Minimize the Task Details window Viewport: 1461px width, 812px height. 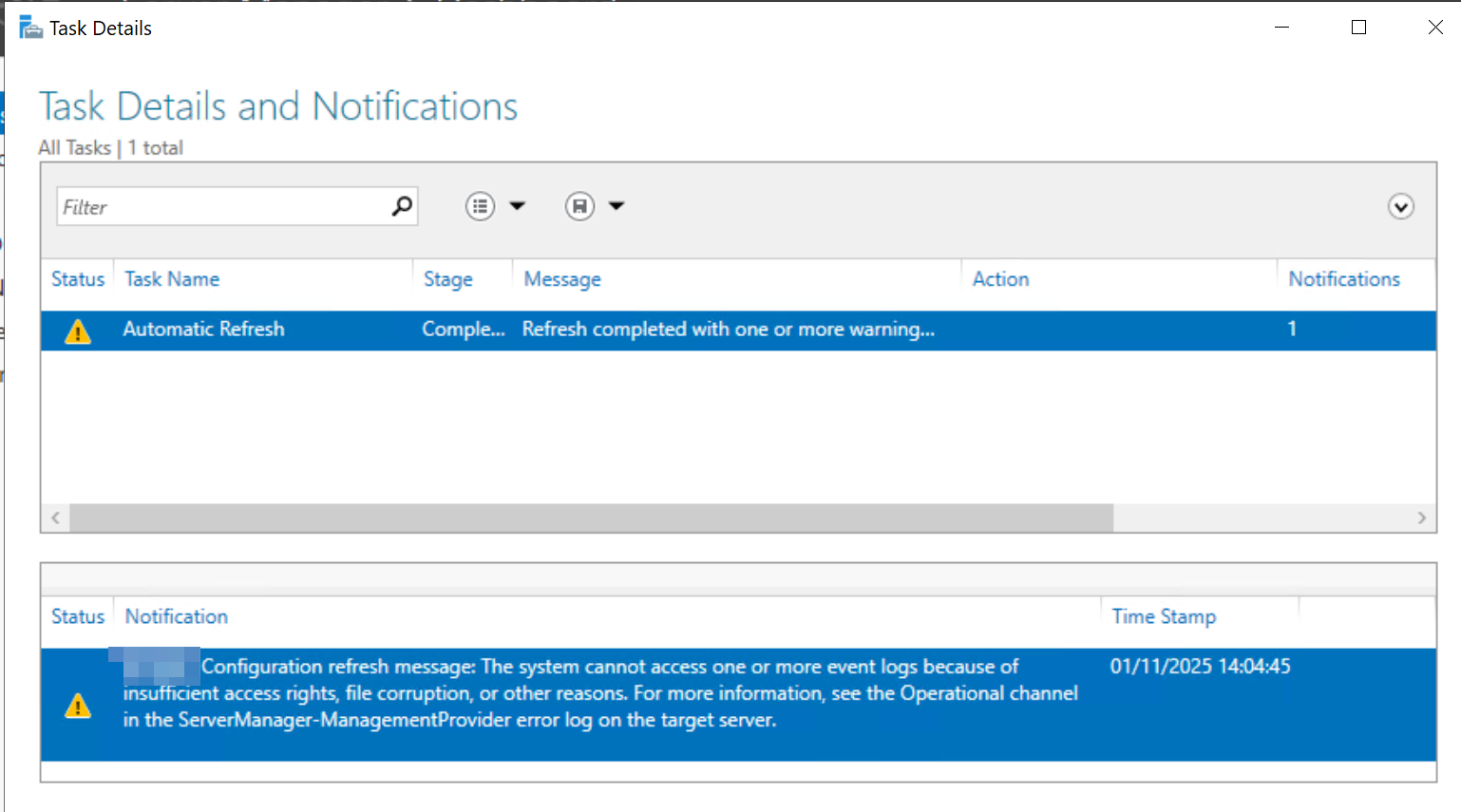pos(1281,28)
